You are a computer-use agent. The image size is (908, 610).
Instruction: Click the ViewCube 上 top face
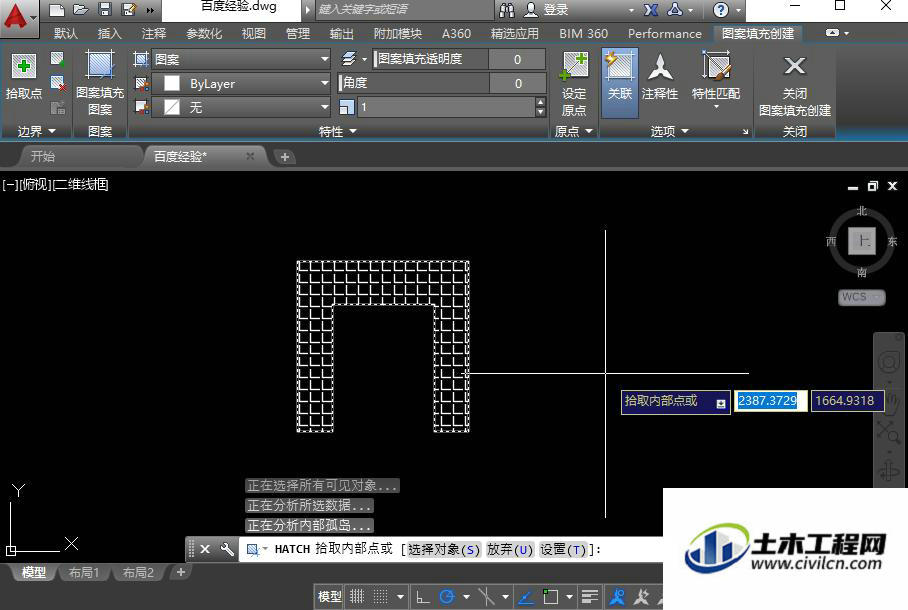coord(862,240)
